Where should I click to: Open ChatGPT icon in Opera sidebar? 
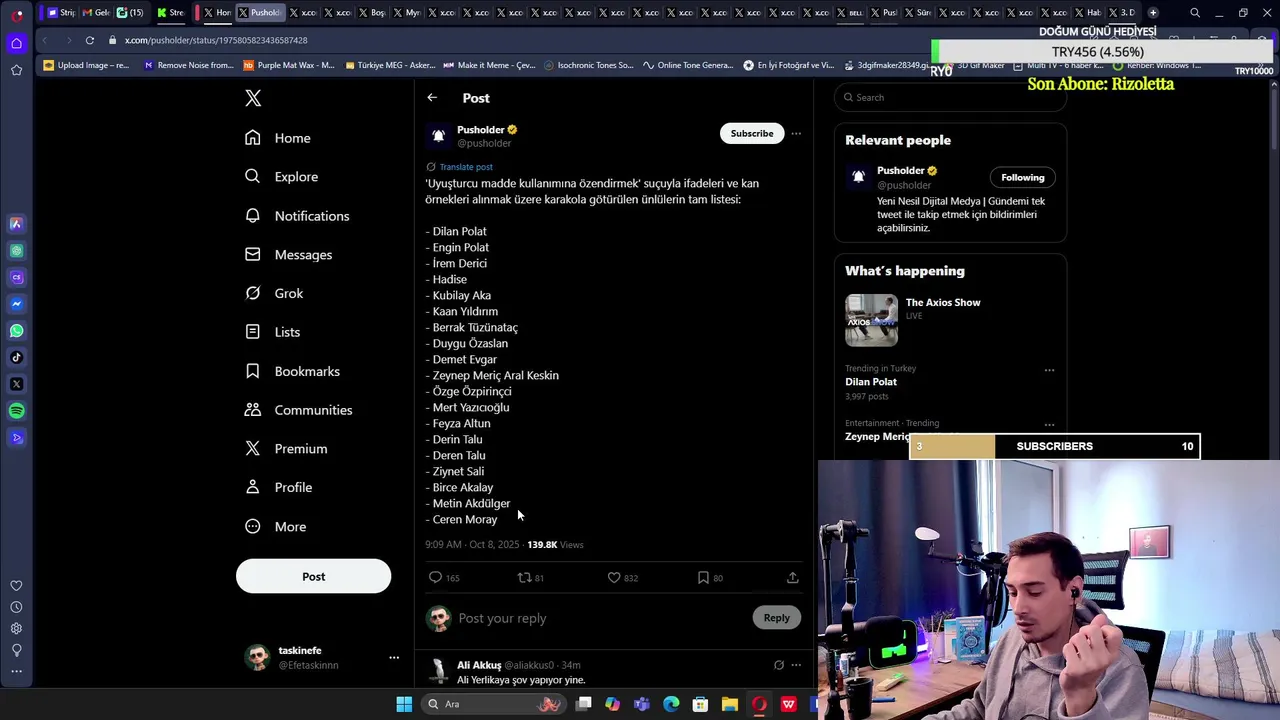click(x=16, y=251)
